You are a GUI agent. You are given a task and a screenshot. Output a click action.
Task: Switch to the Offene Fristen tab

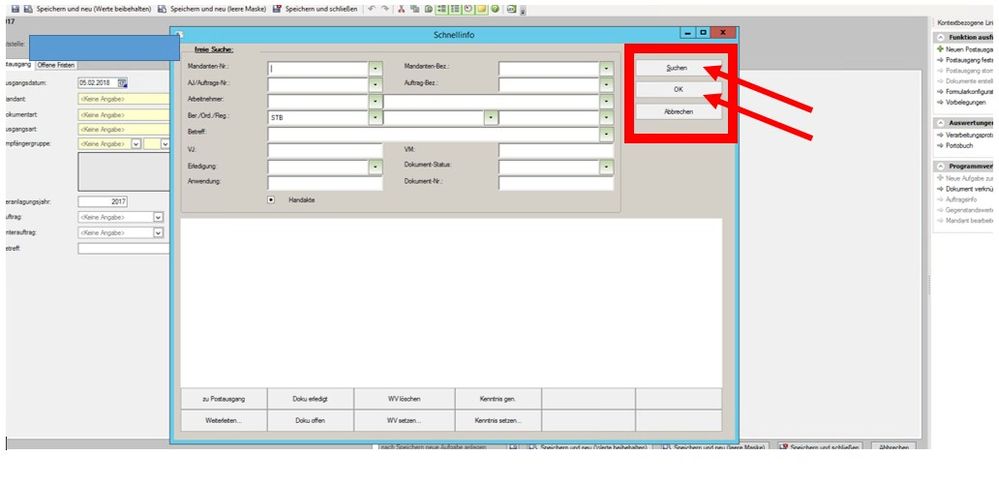point(56,65)
